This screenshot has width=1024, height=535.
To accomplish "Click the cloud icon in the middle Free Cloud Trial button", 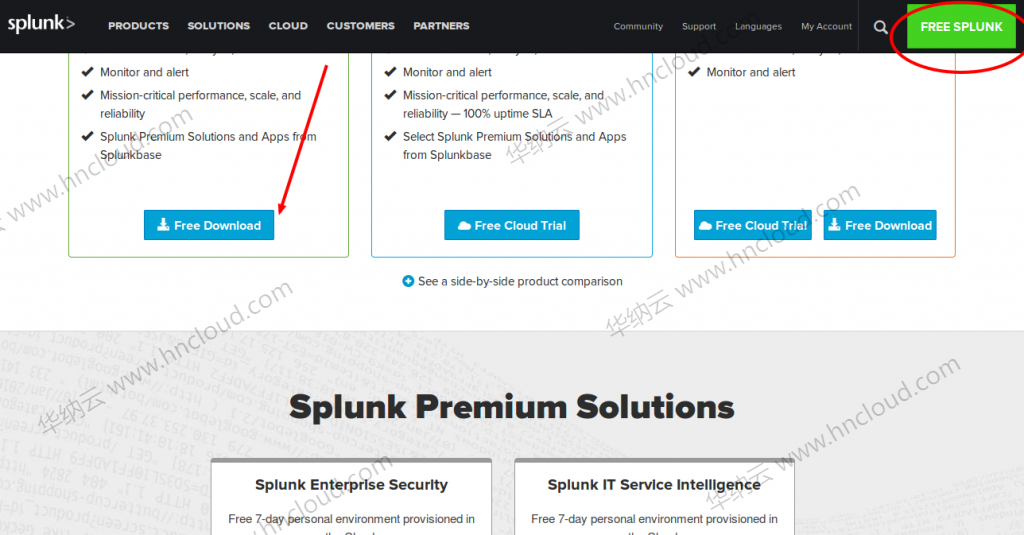I will (x=464, y=225).
